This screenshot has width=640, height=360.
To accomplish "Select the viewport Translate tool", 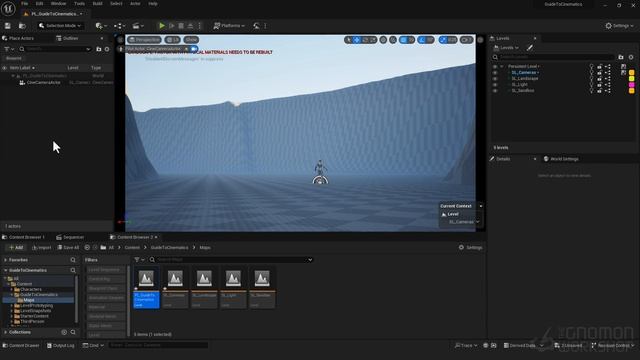I will click(356, 40).
